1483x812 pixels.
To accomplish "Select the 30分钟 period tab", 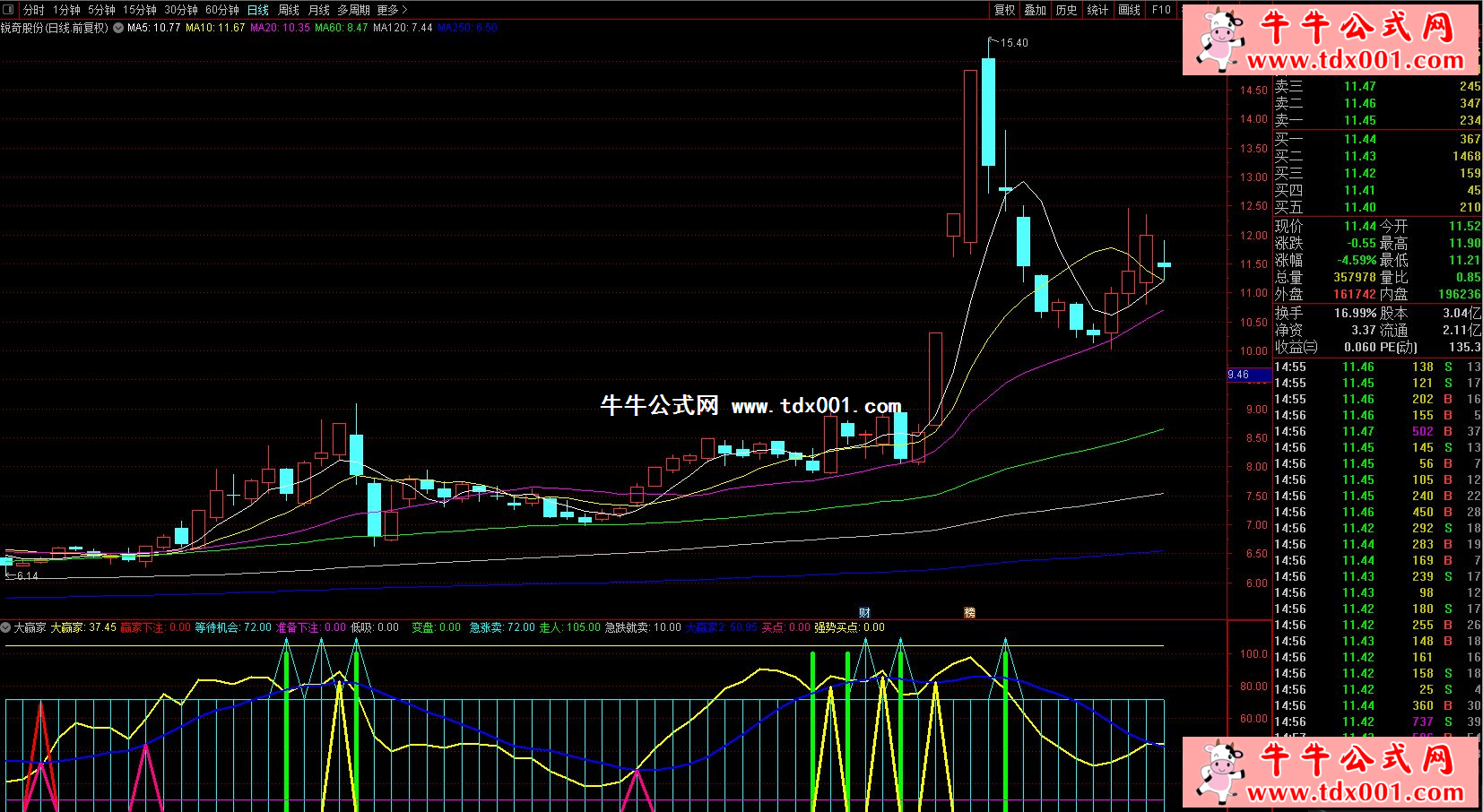I will click(181, 10).
